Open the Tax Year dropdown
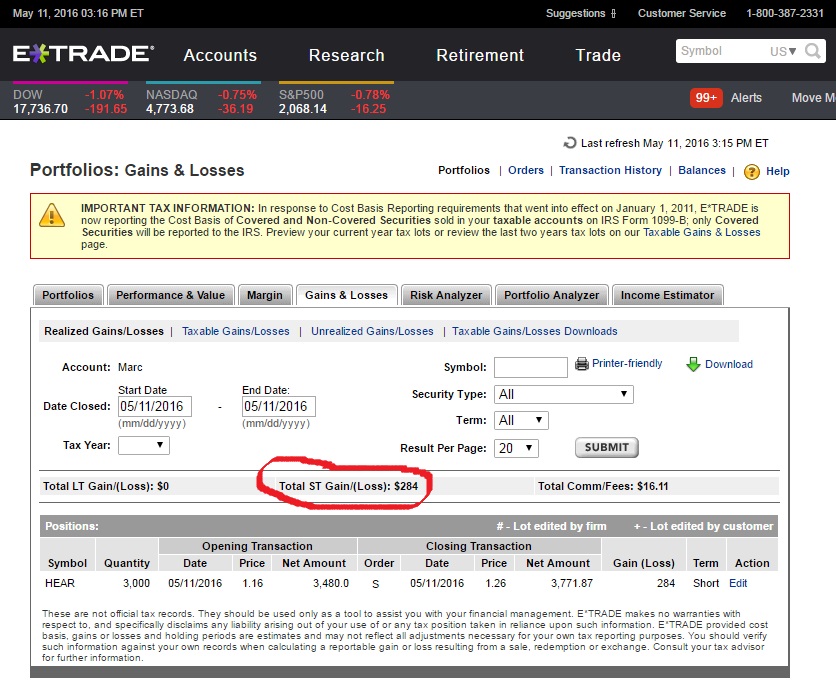The width and height of the screenshot is (836, 682). point(143,445)
